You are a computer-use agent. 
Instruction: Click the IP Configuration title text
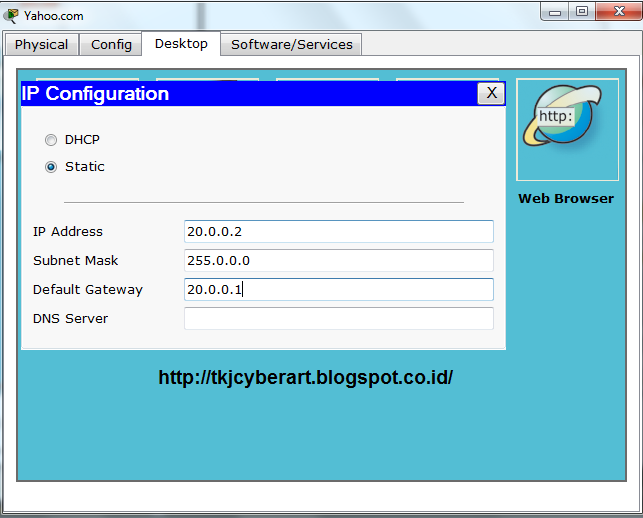[95, 94]
